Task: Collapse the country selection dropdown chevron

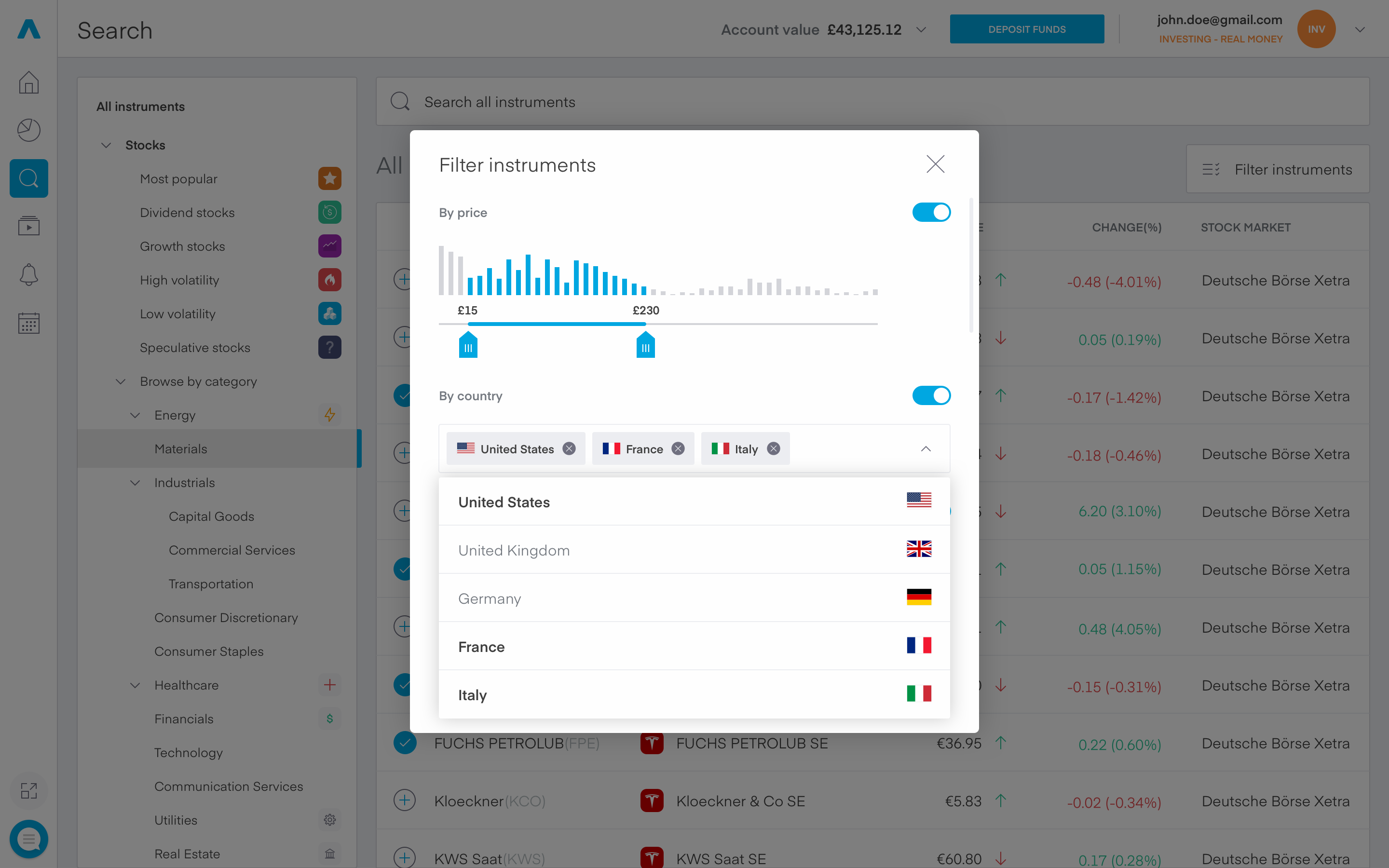Action: click(x=926, y=448)
